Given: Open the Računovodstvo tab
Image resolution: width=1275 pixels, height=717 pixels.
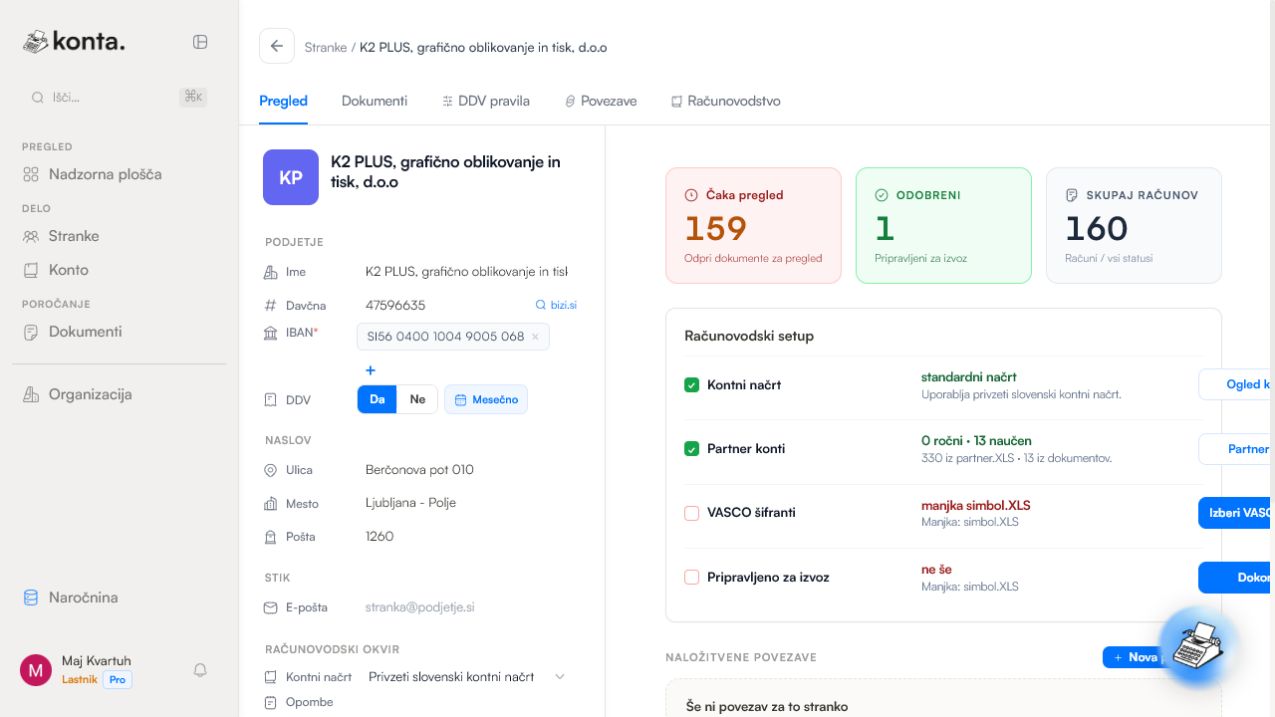Looking at the screenshot, I should point(725,101).
